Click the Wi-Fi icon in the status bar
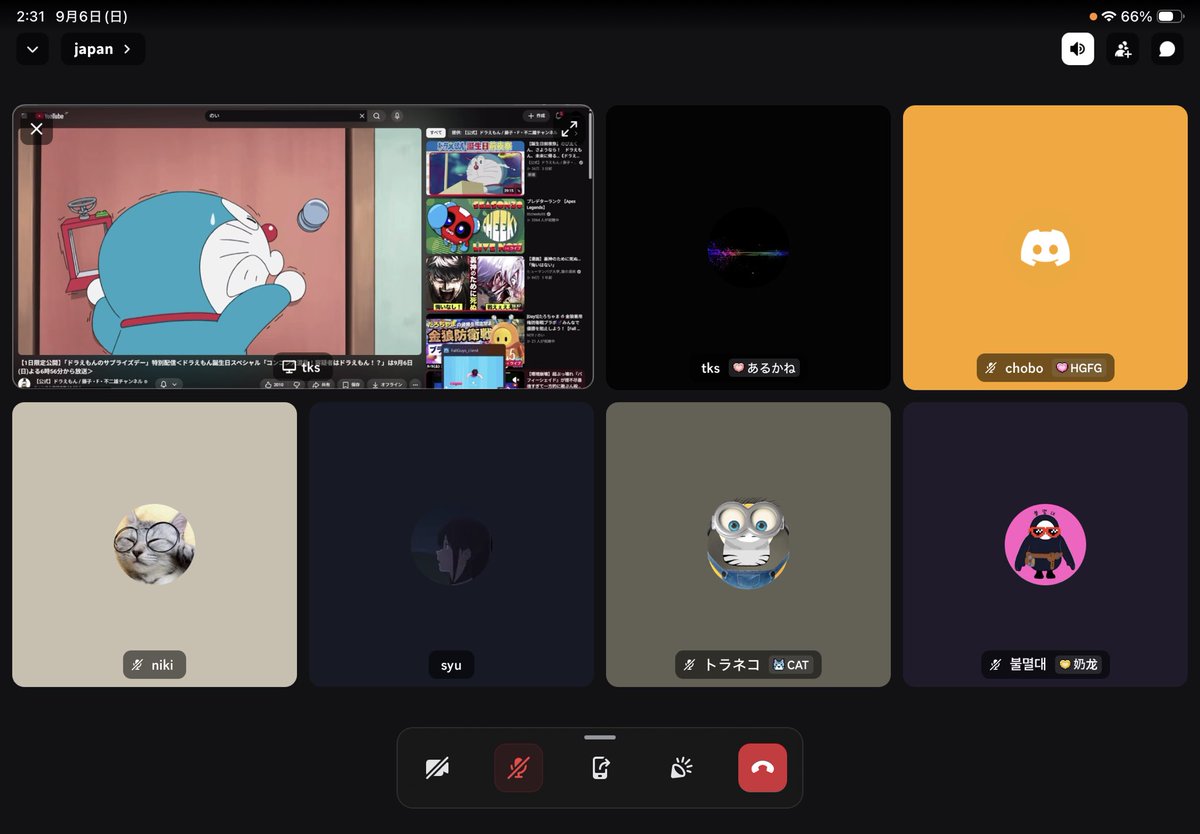 1108,17
